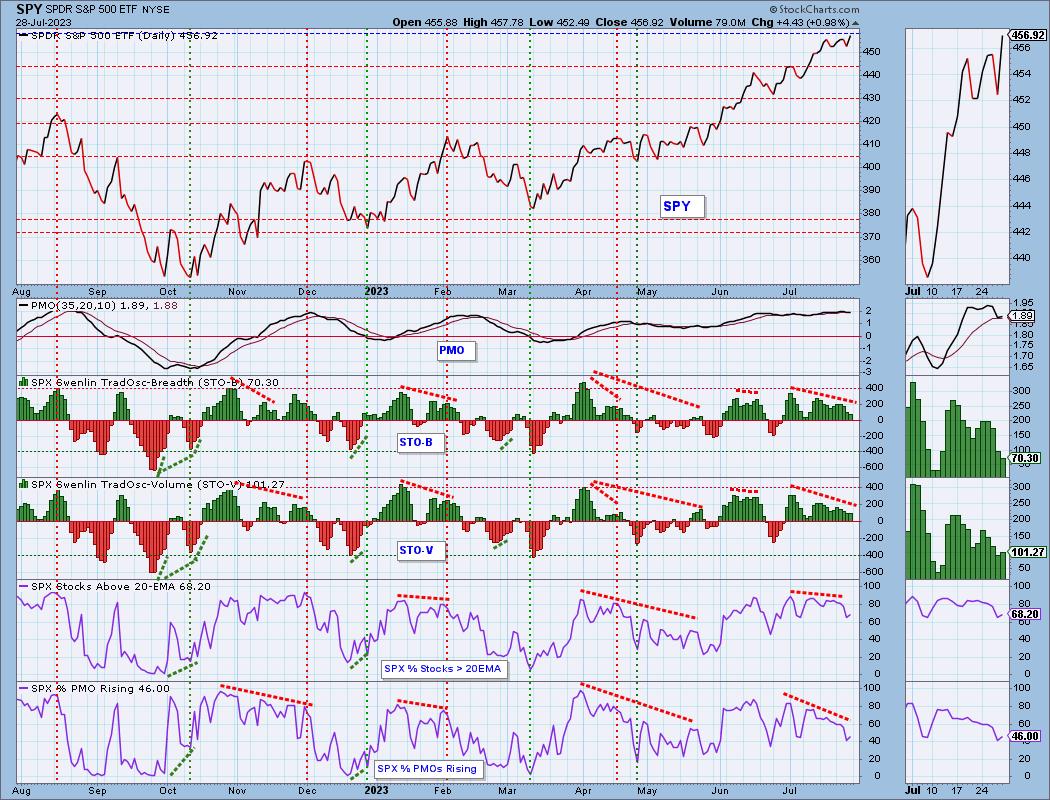Click the SPDR S&P 500 ETF (Daily) legend
Image resolution: width=1050 pixels, height=800 pixels.
click(x=119, y=35)
